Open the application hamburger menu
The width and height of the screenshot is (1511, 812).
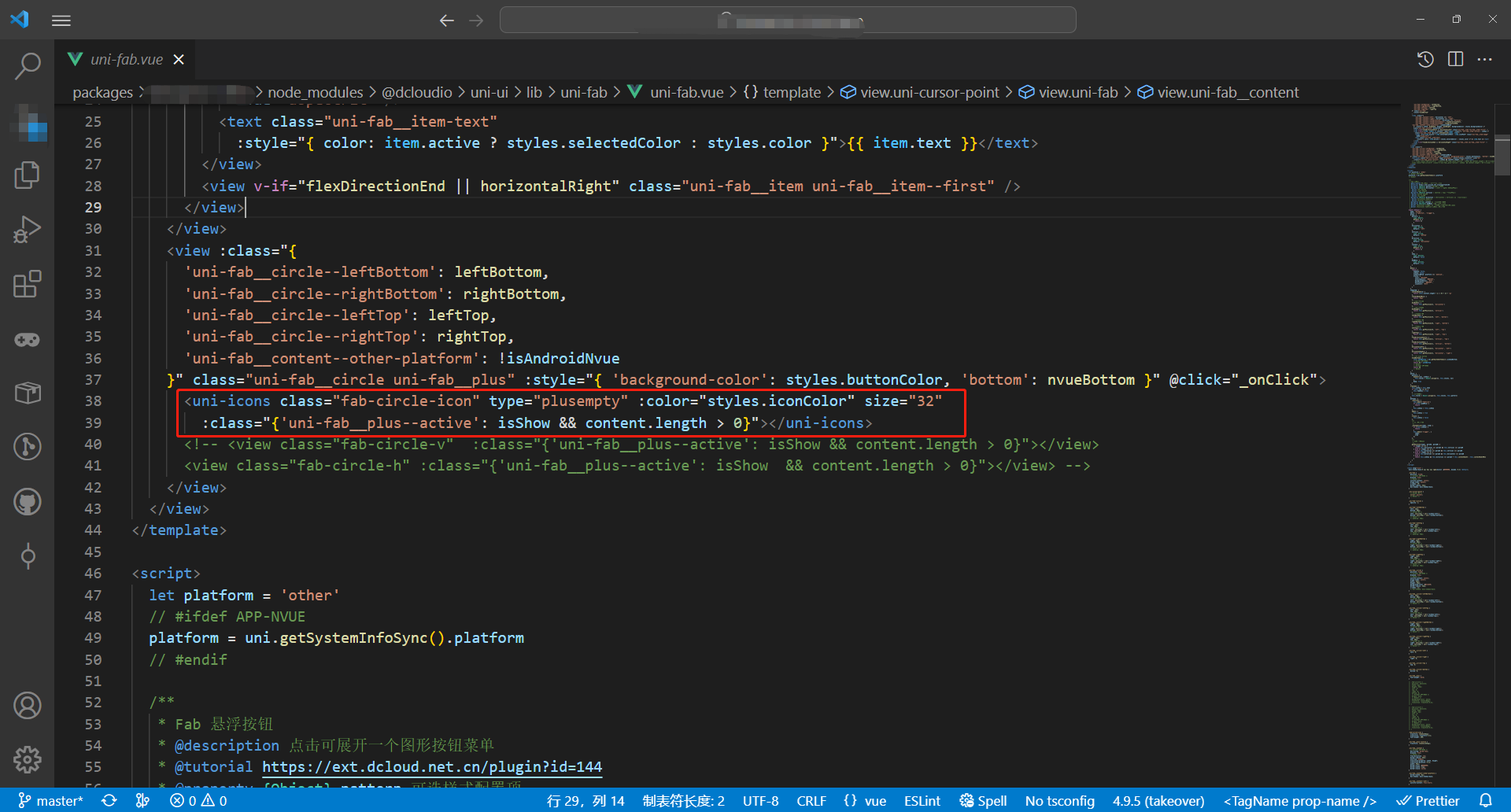(x=61, y=20)
